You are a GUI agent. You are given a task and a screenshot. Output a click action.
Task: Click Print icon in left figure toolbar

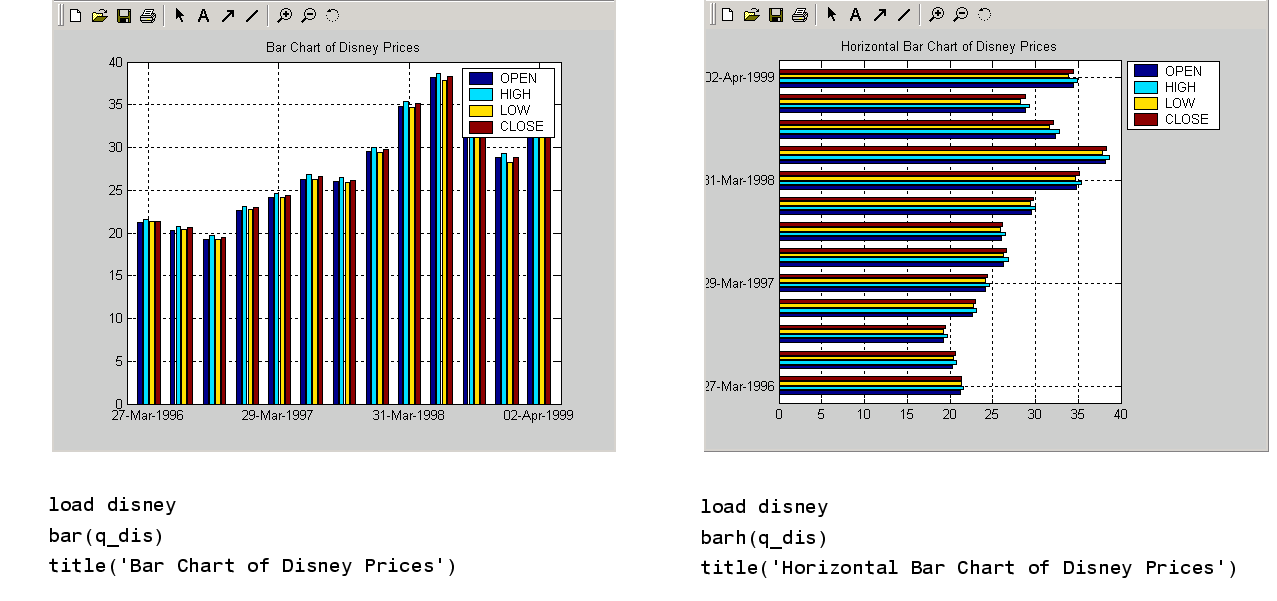(148, 15)
